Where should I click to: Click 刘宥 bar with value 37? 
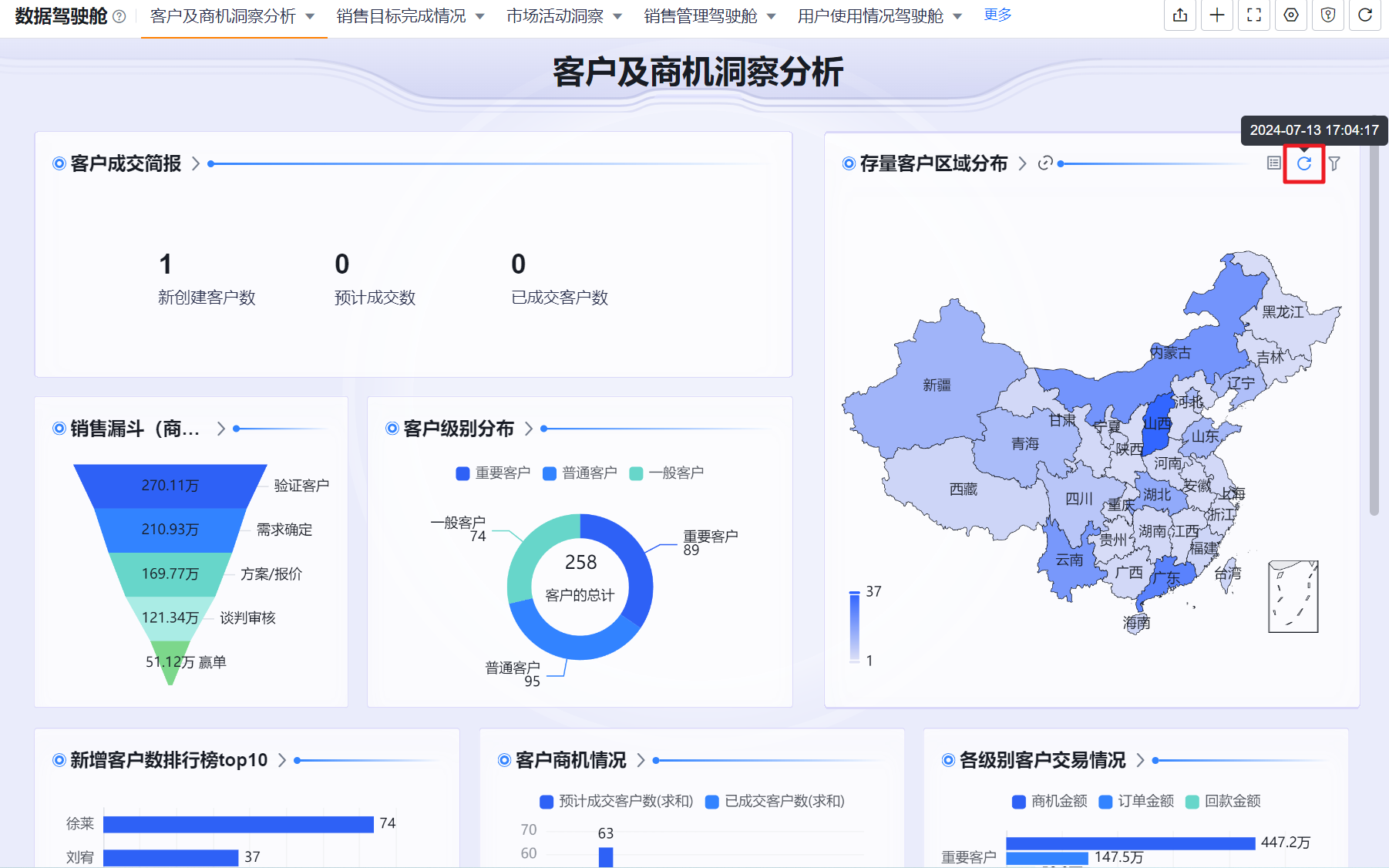[x=170, y=857]
